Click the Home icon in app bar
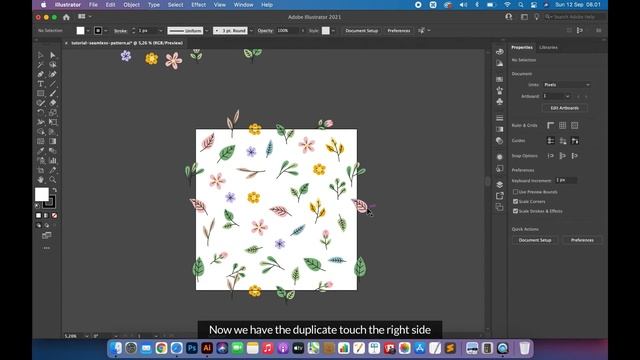This screenshot has width=640, height=360. [66, 17]
